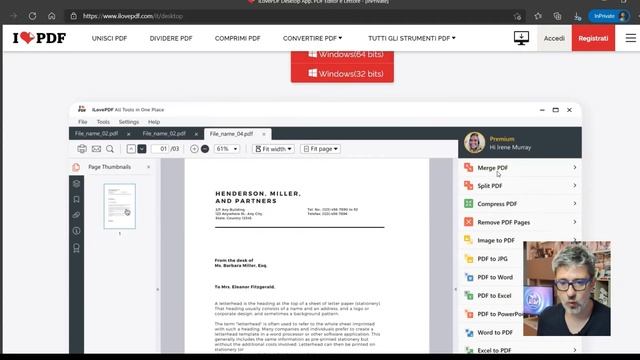The image size is (640, 360).
Task: Open DIVIDERE PDF tool
Action: coord(171,38)
